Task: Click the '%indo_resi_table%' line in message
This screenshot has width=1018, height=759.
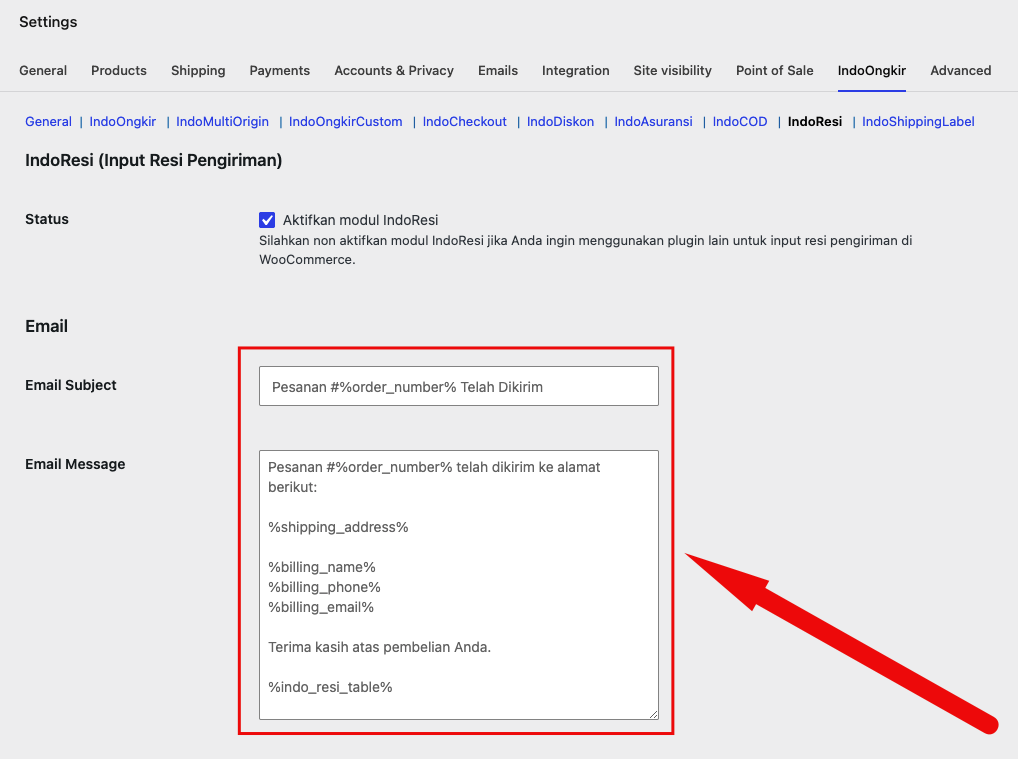Action: coord(330,687)
